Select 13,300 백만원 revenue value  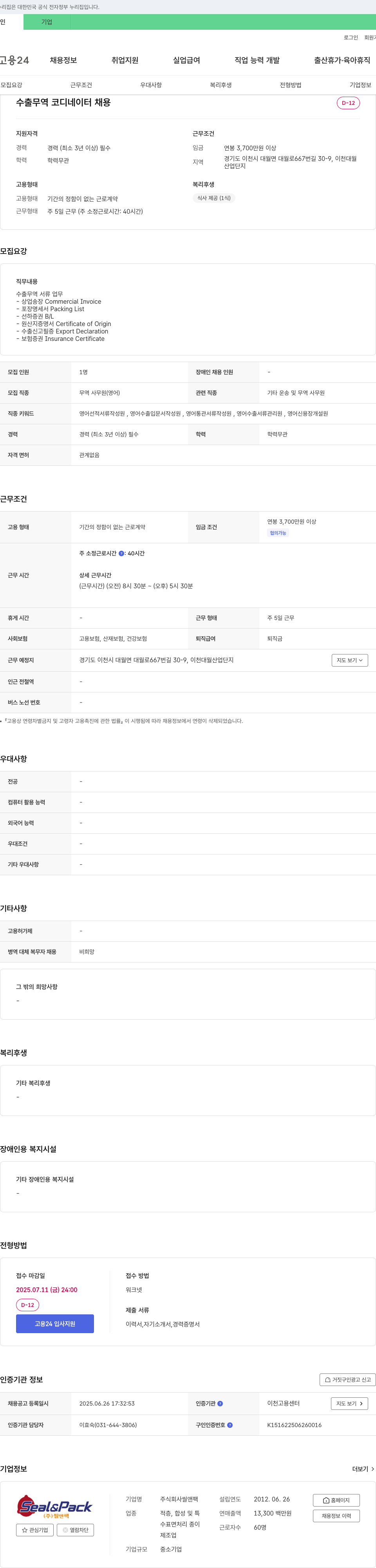coord(273,1514)
